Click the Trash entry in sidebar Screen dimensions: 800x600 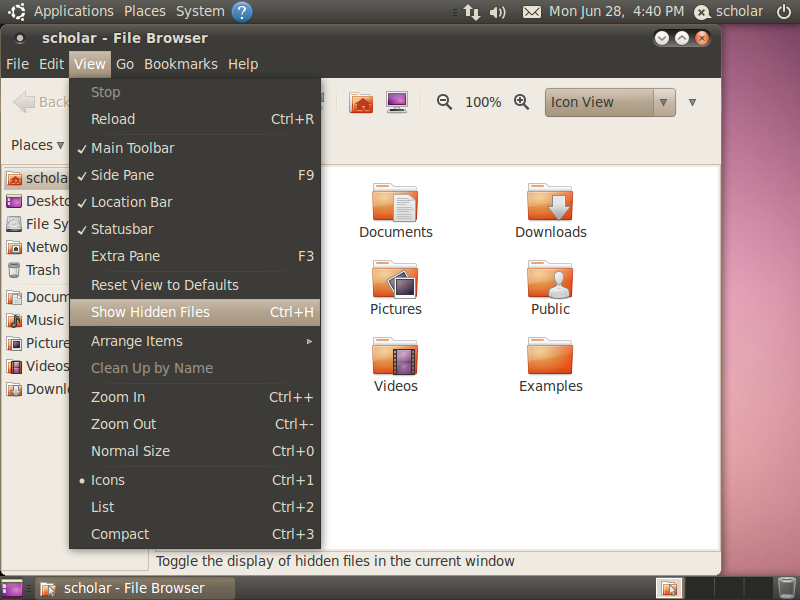coord(36,270)
